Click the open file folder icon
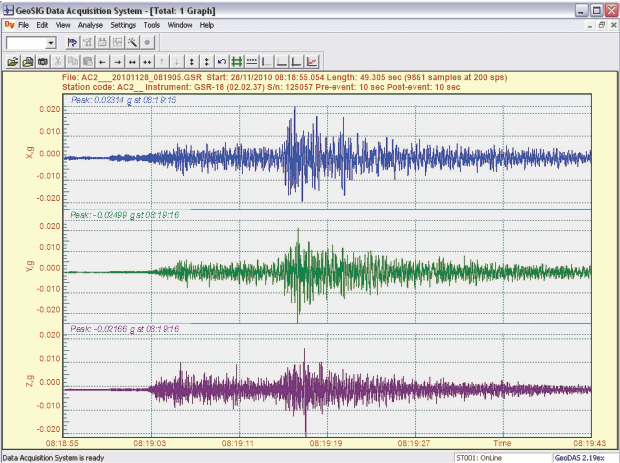Image resolution: width=620 pixels, height=463 pixels. 12,61
